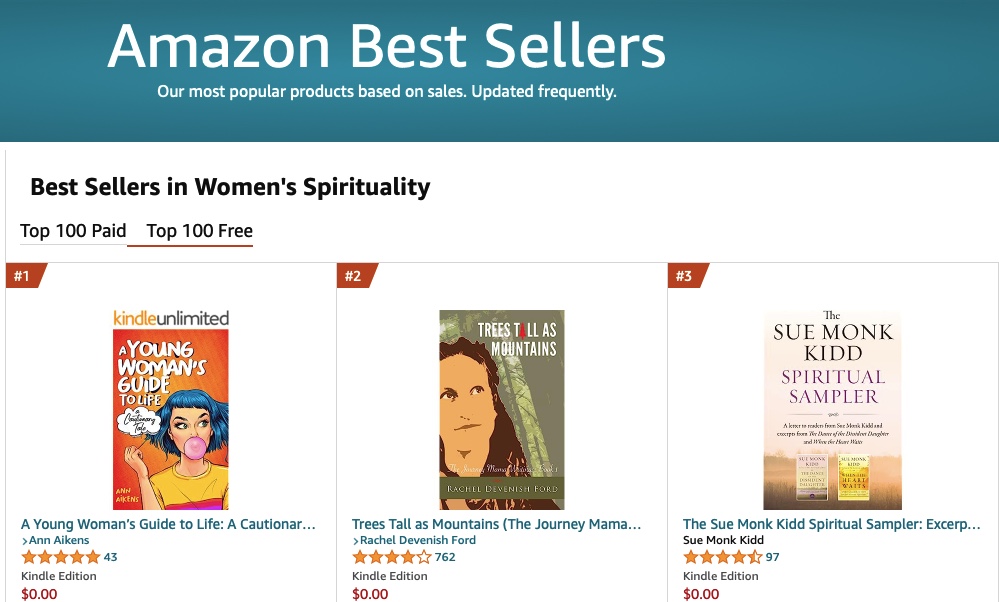This screenshot has width=999, height=602.
Task: Click the 97 reviews count link
Action: click(x=772, y=557)
